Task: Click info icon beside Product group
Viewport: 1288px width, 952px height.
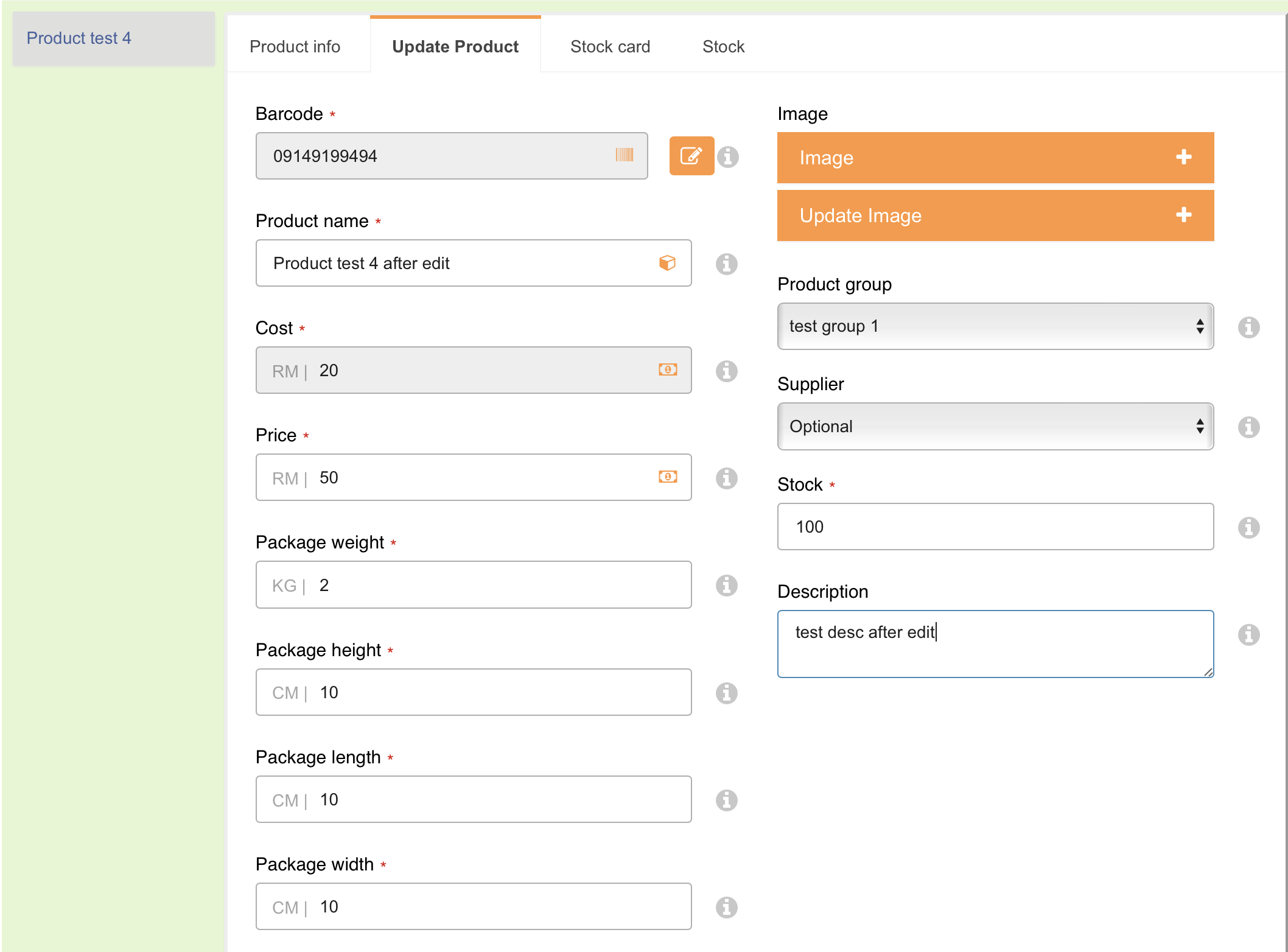Action: 1248,327
